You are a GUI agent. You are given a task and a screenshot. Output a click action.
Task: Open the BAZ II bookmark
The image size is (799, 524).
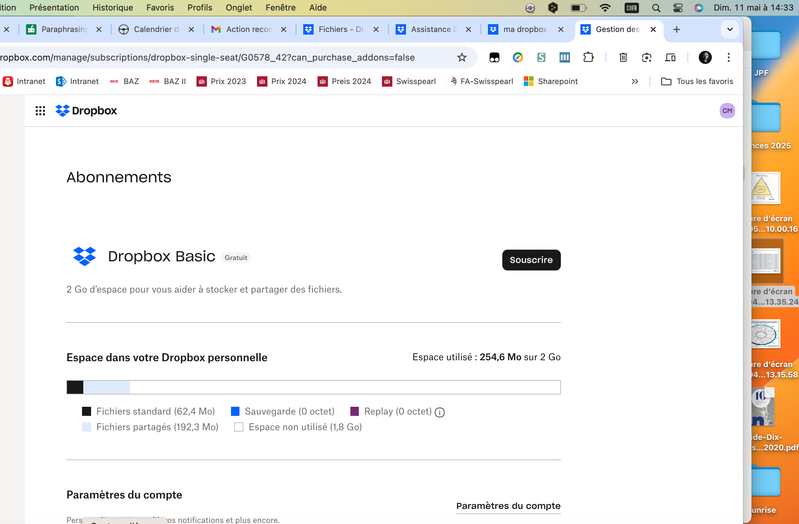pos(168,82)
